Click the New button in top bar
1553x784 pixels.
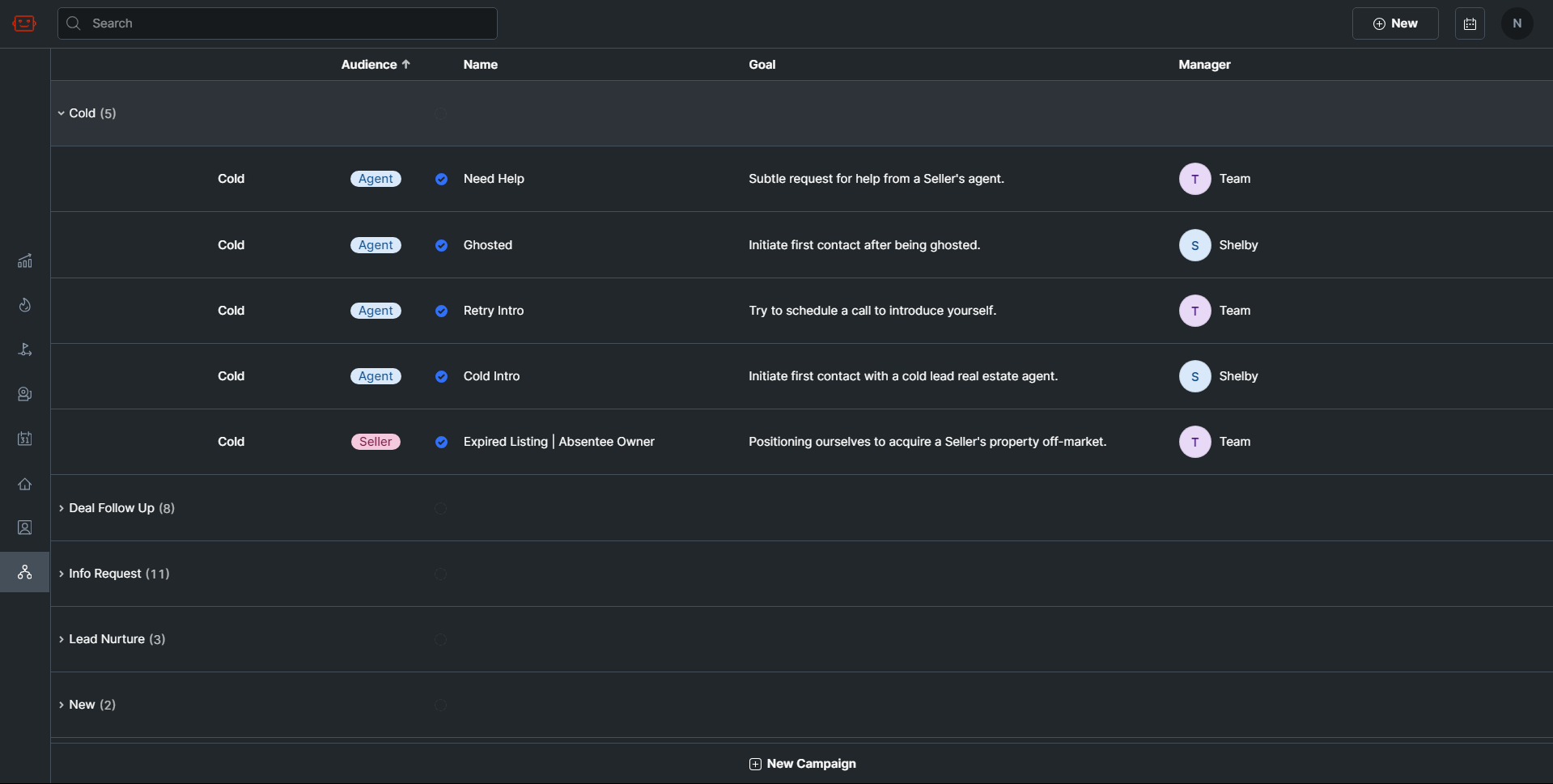(x=1394, y=23)
